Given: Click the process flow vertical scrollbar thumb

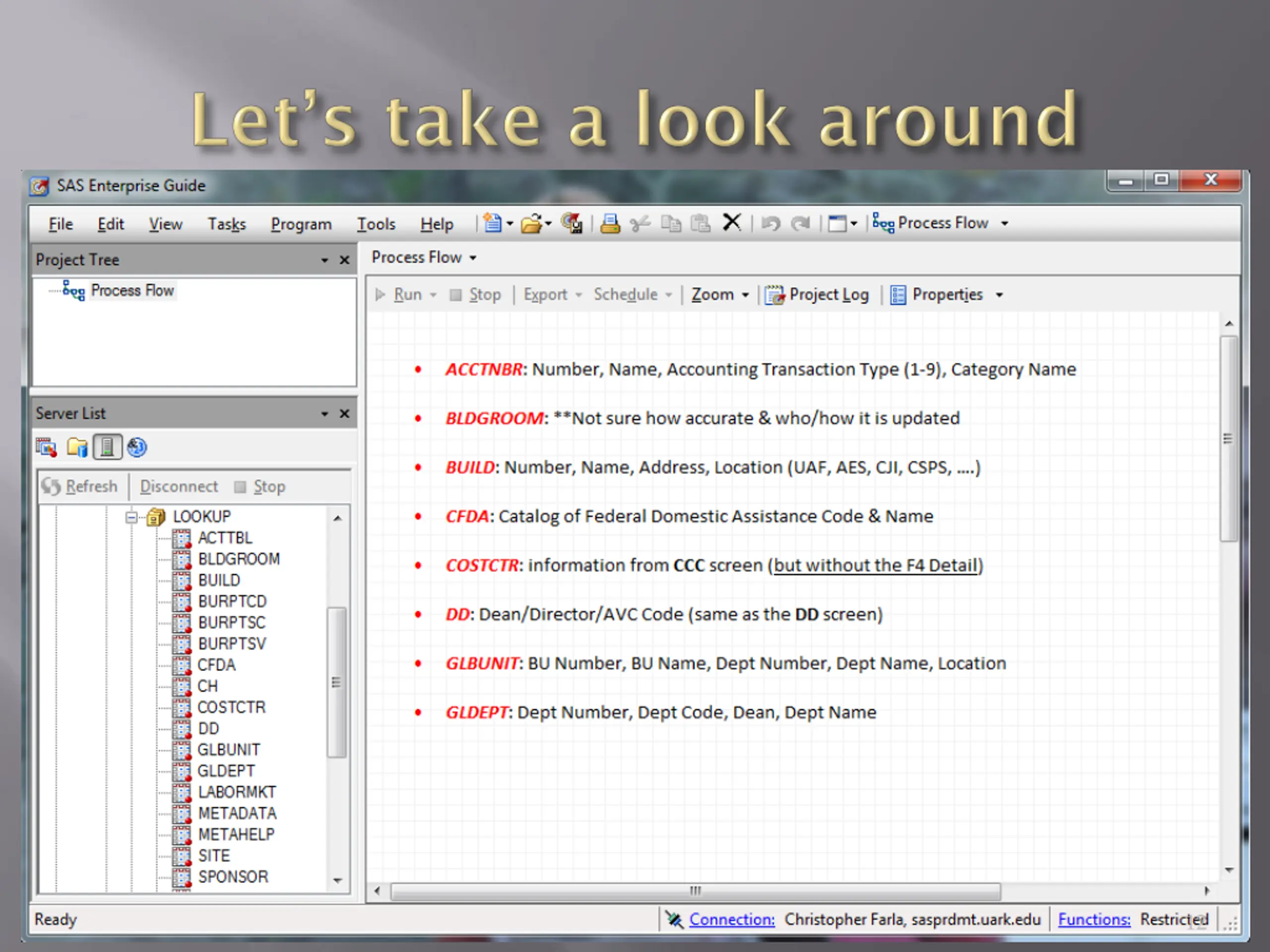Looking at the screenshot, I should [1228, 439].
